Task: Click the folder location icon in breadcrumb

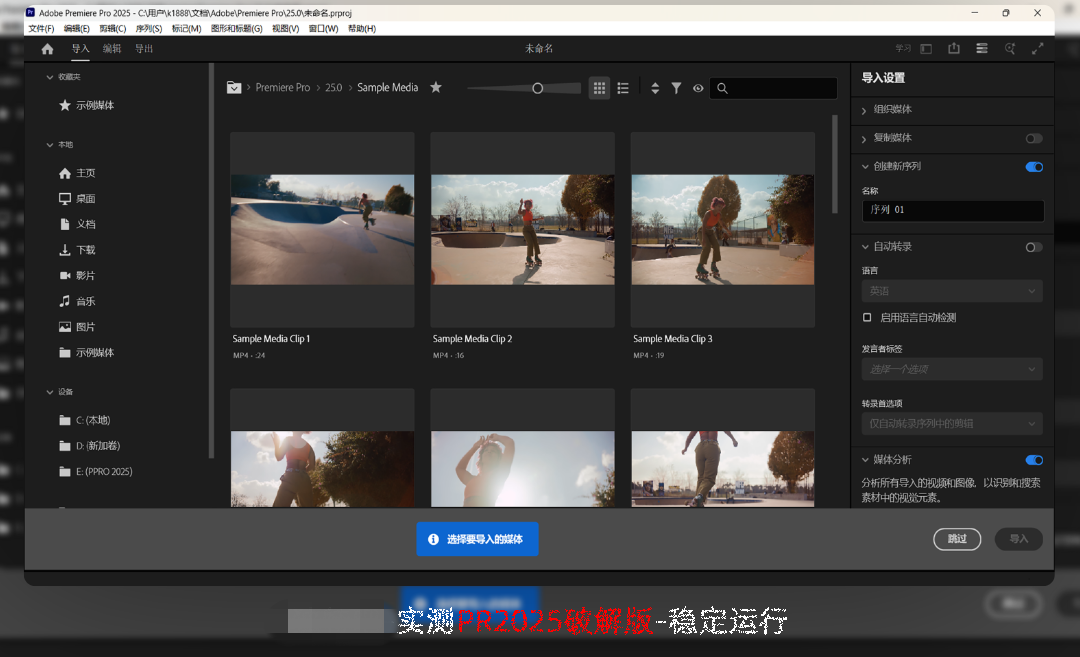Action: 234,87
